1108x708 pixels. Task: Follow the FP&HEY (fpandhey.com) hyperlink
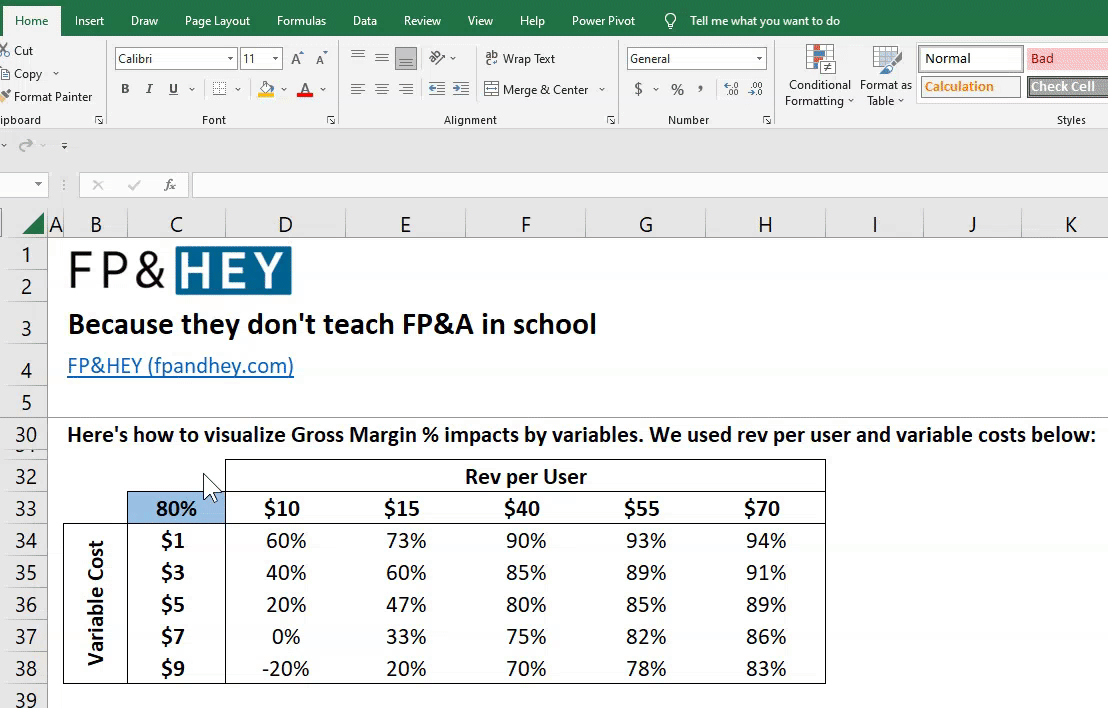(180, 366)
